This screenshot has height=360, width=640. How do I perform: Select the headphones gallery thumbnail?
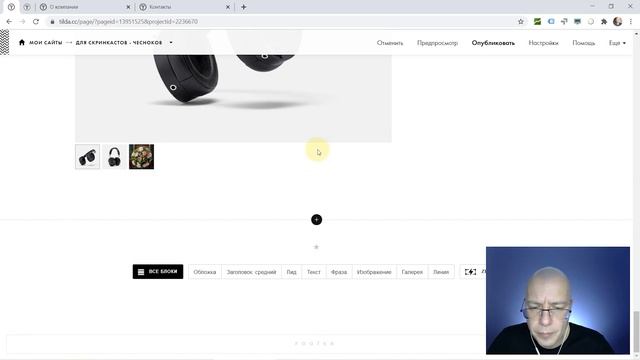(x=114, y=156)
